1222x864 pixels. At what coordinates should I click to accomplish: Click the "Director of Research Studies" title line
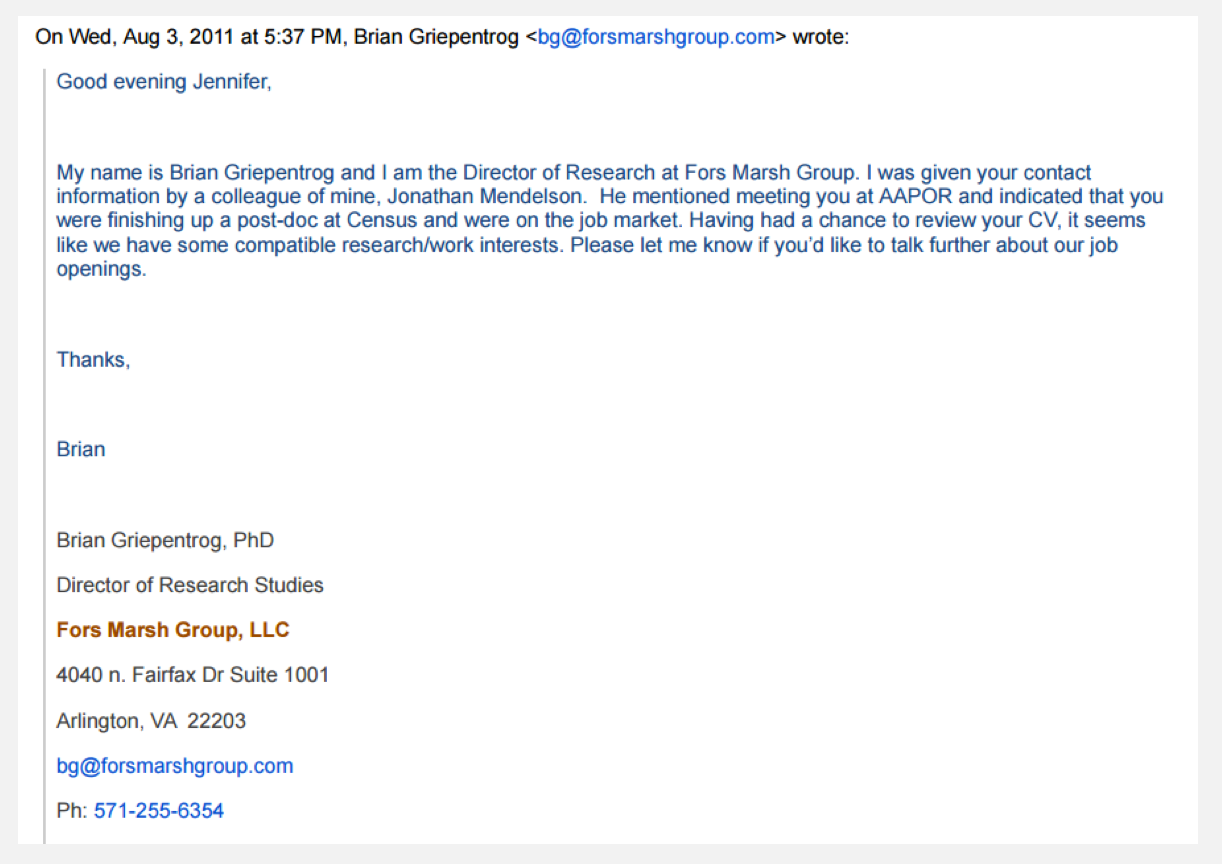click(x=190, y=585)
